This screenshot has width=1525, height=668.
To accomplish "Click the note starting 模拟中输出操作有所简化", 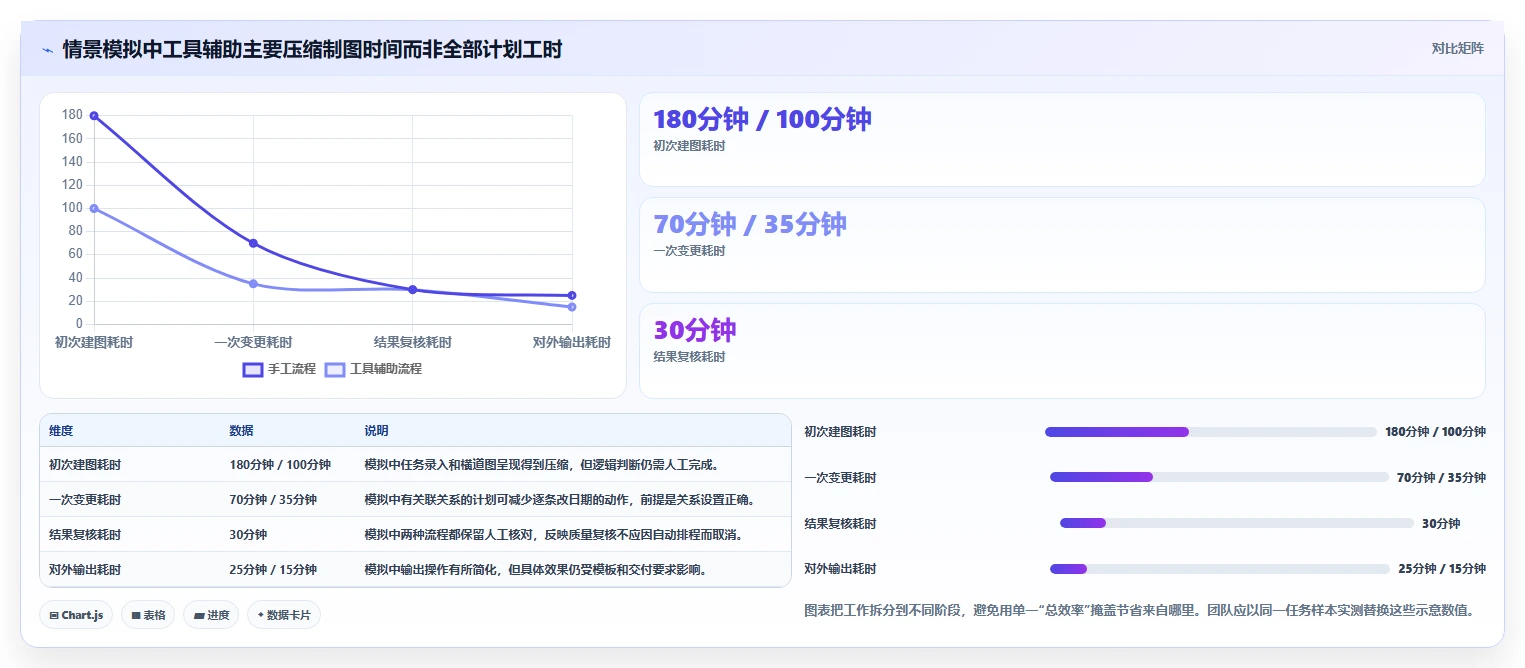I will point(538,570).
